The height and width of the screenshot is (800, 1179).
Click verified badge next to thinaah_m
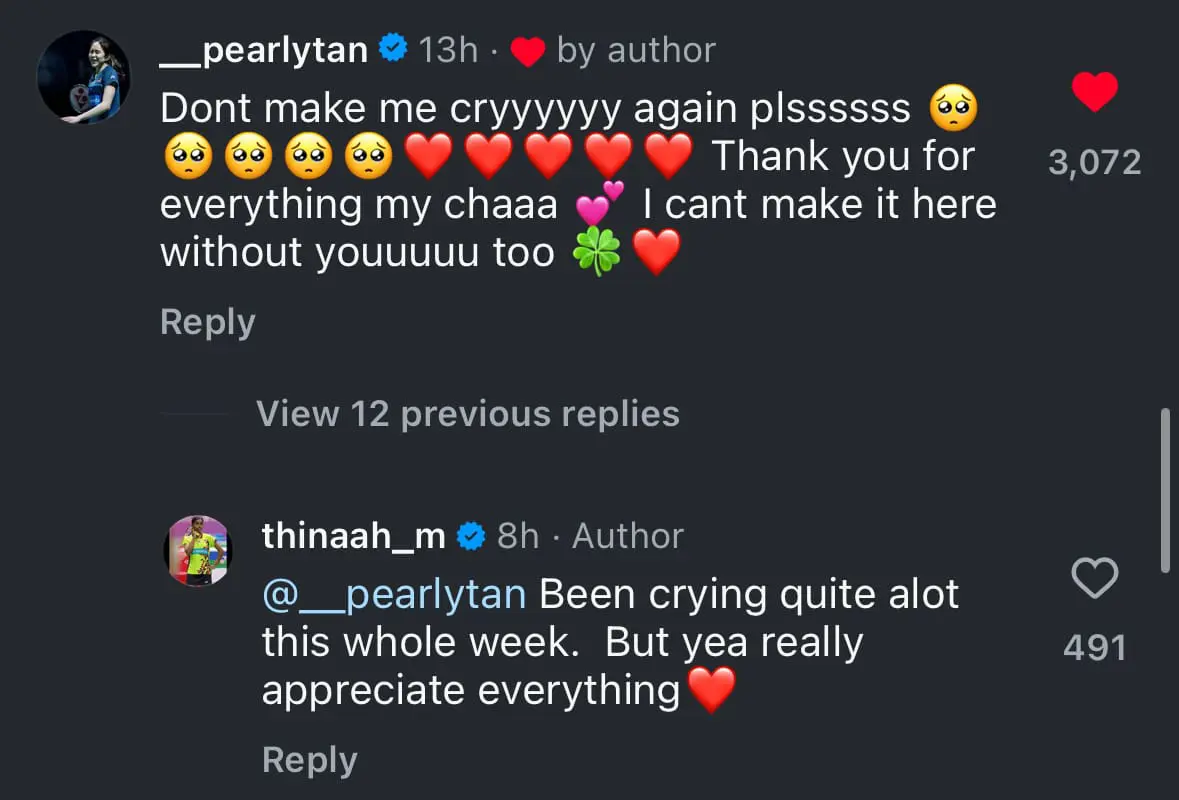click(x=471, y=537)
